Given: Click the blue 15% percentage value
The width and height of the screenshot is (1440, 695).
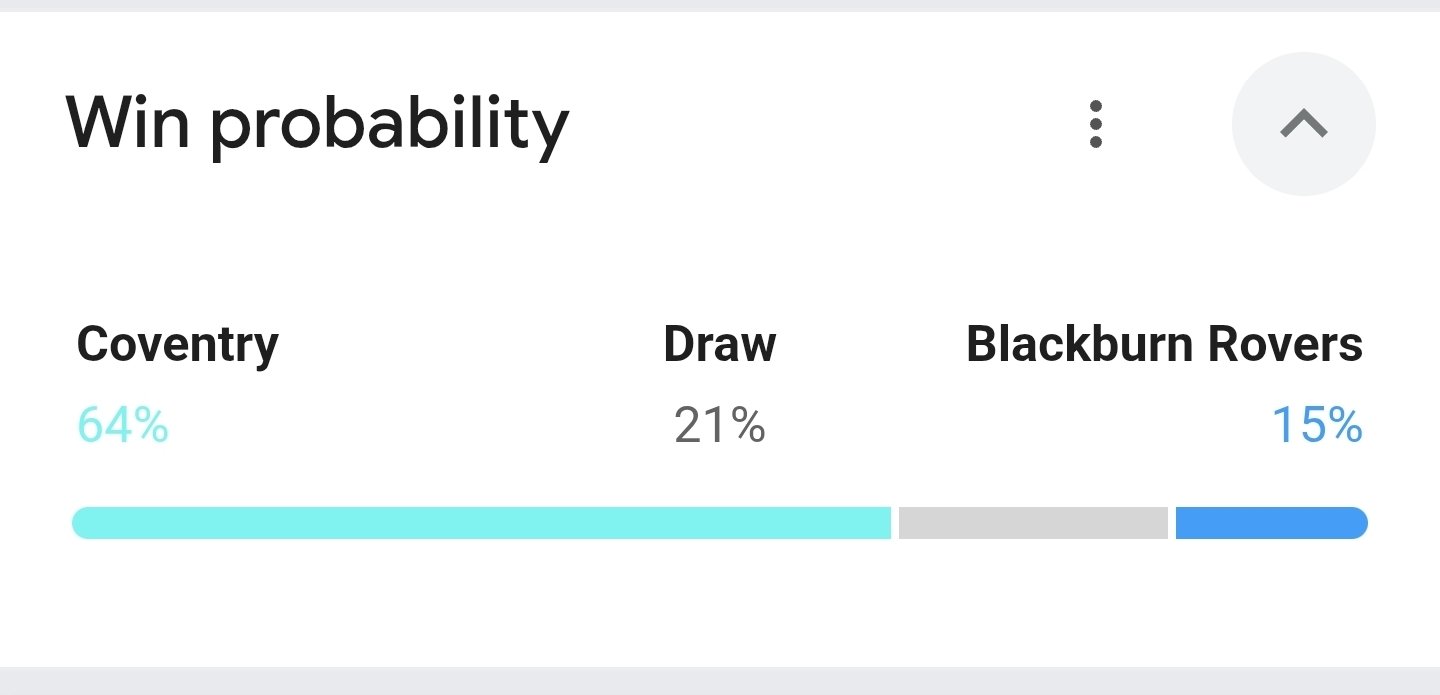Looking at the screenshot, I should [x=1316, y=425].
